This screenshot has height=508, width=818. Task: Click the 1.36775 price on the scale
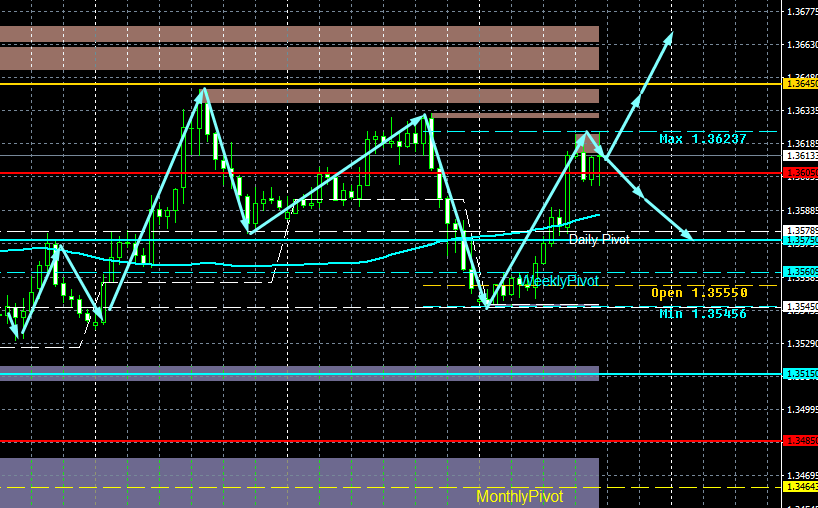[x=802, y=11]
